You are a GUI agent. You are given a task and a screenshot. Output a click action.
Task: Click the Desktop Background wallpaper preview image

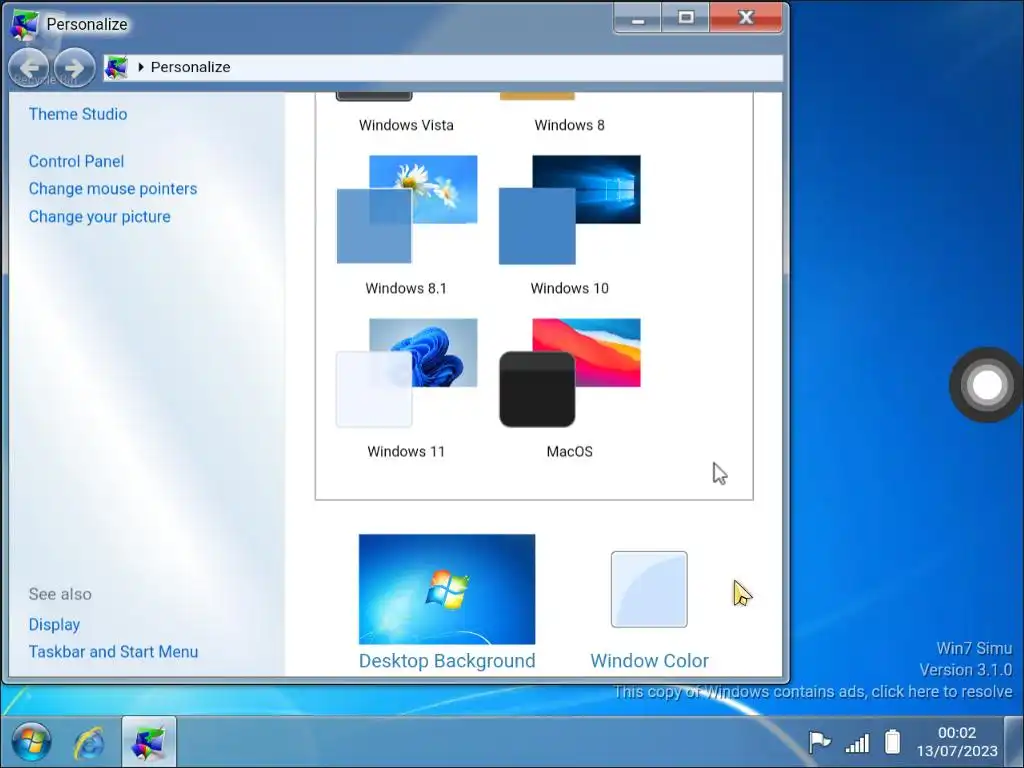447,589
